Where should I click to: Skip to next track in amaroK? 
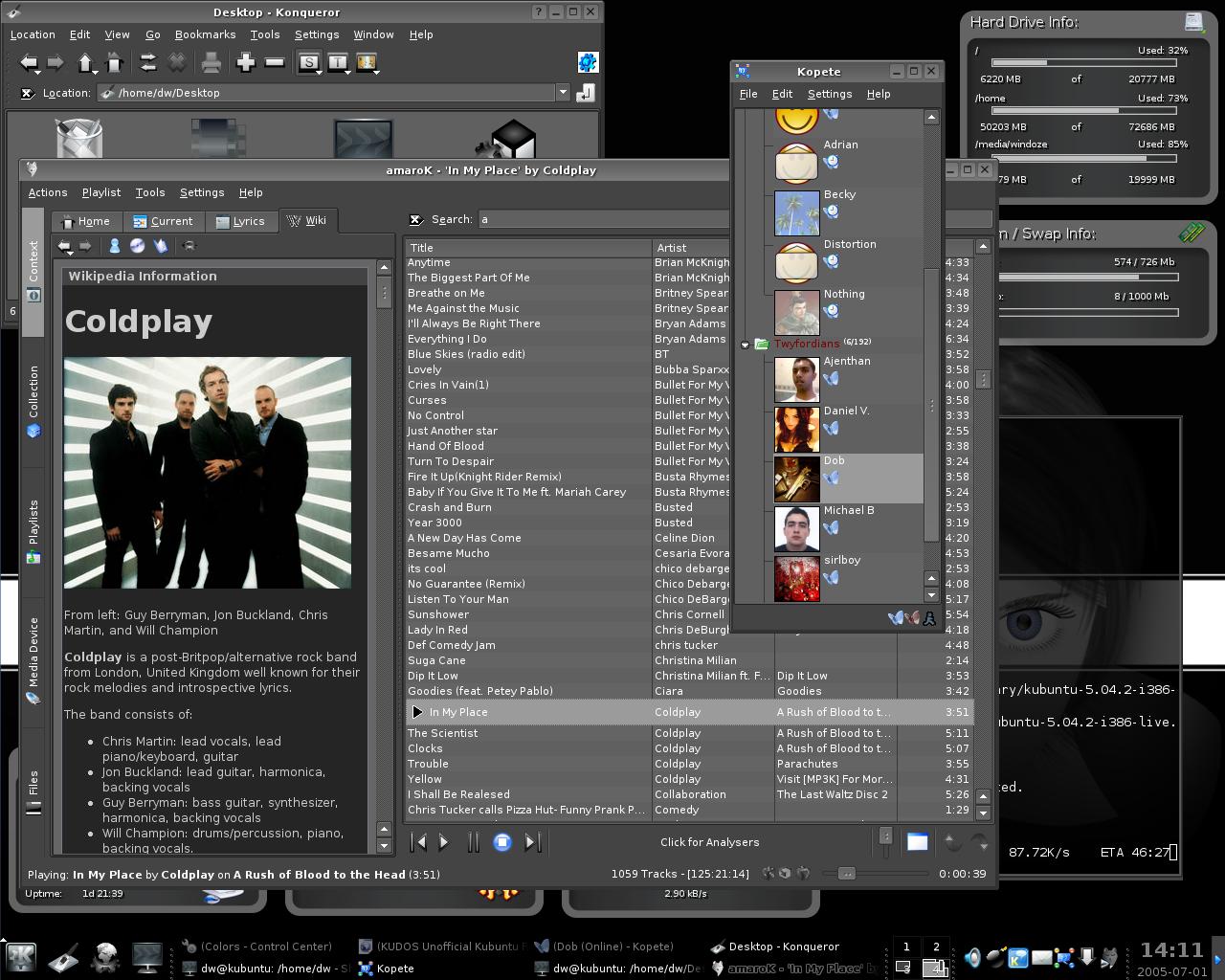(533, 842)
